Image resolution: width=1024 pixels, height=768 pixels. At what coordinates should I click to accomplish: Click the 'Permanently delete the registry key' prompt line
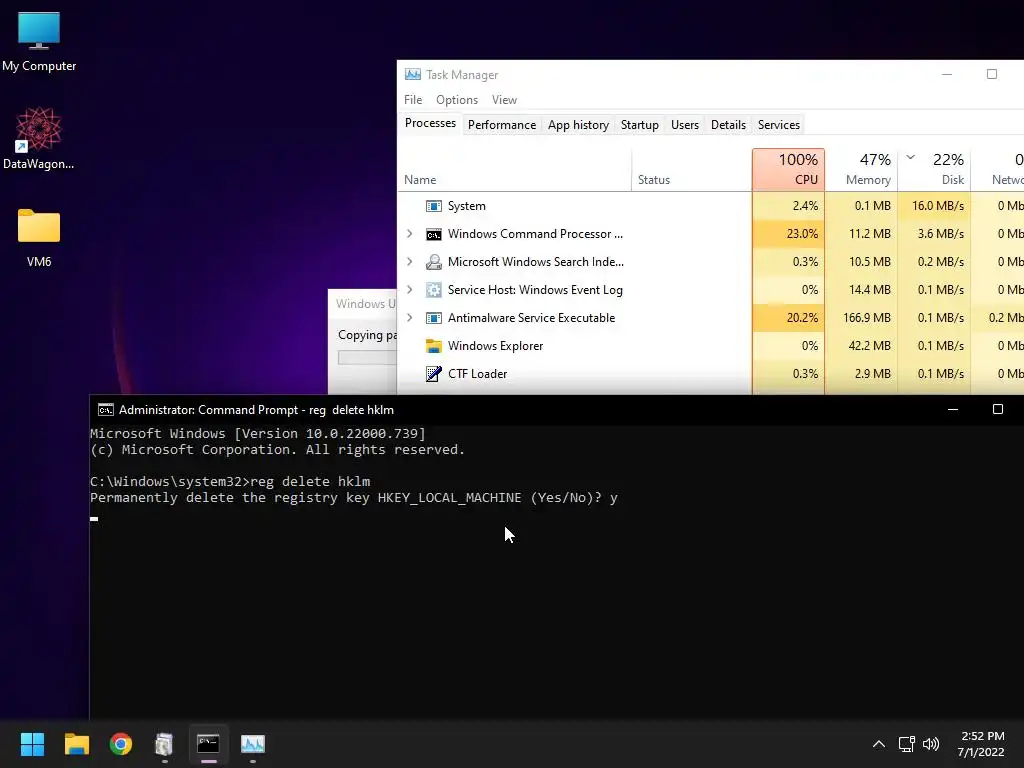pos(353,498)
